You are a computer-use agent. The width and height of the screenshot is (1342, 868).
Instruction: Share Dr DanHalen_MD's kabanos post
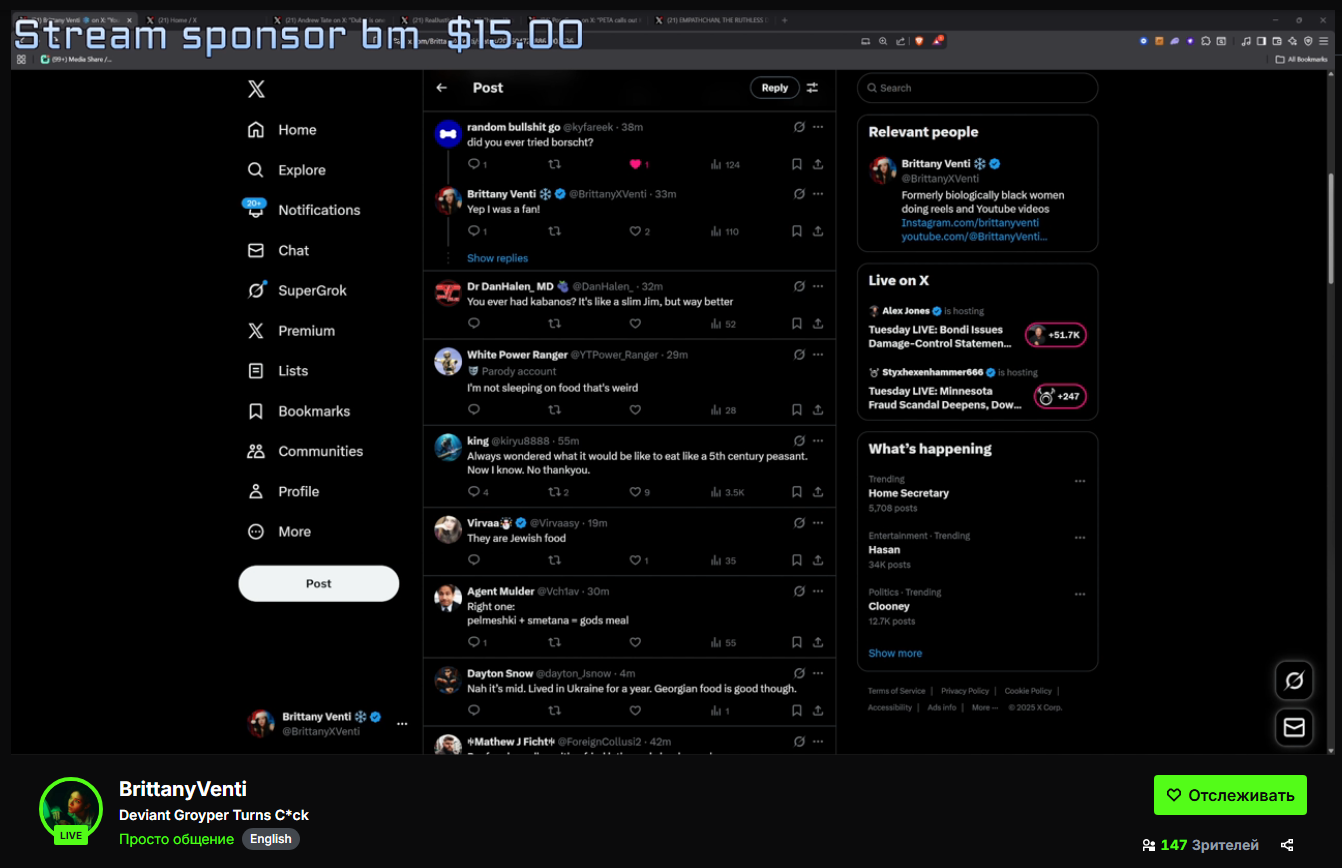coord(818,324)
